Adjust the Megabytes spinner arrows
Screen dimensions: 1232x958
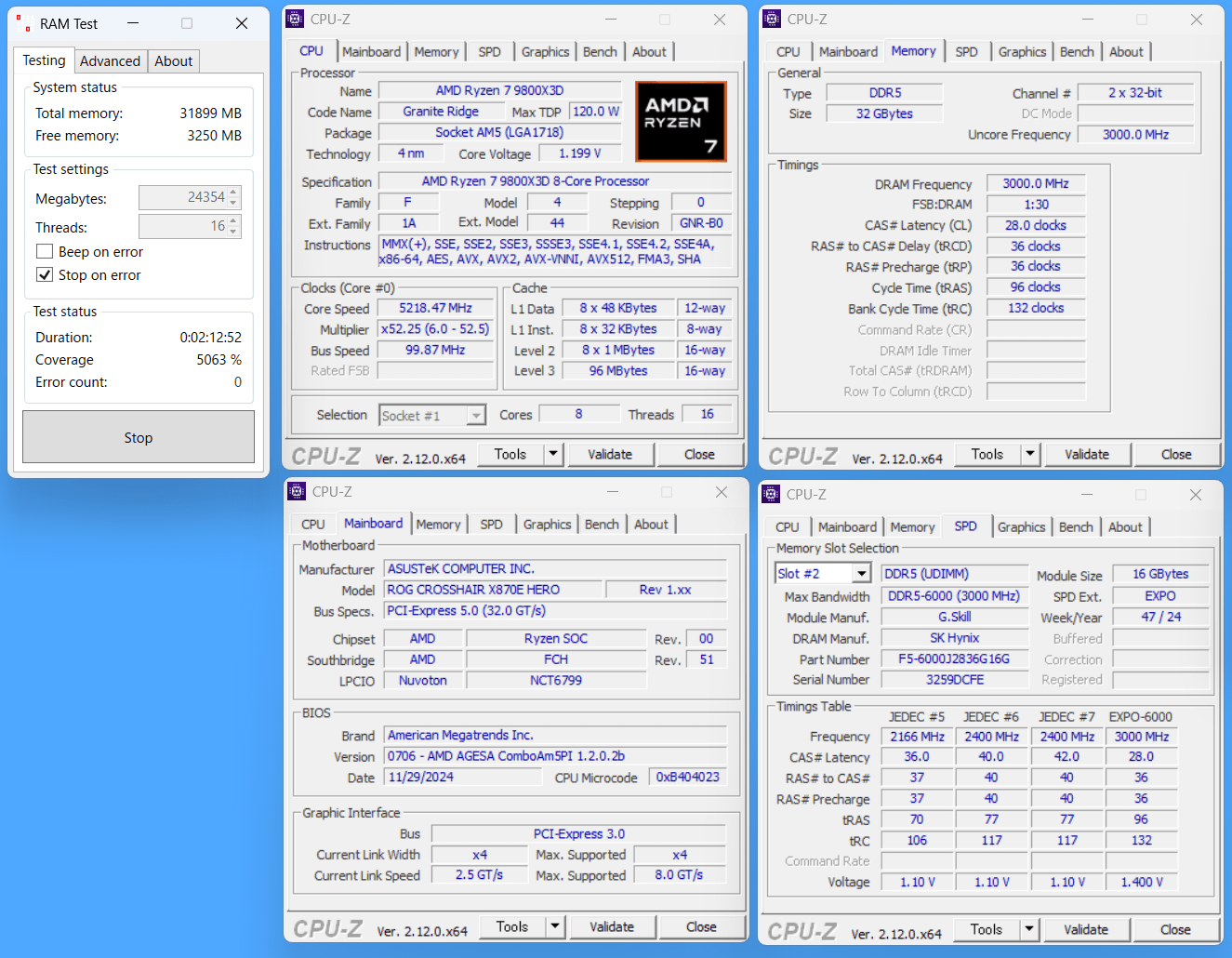click(233, 197)
